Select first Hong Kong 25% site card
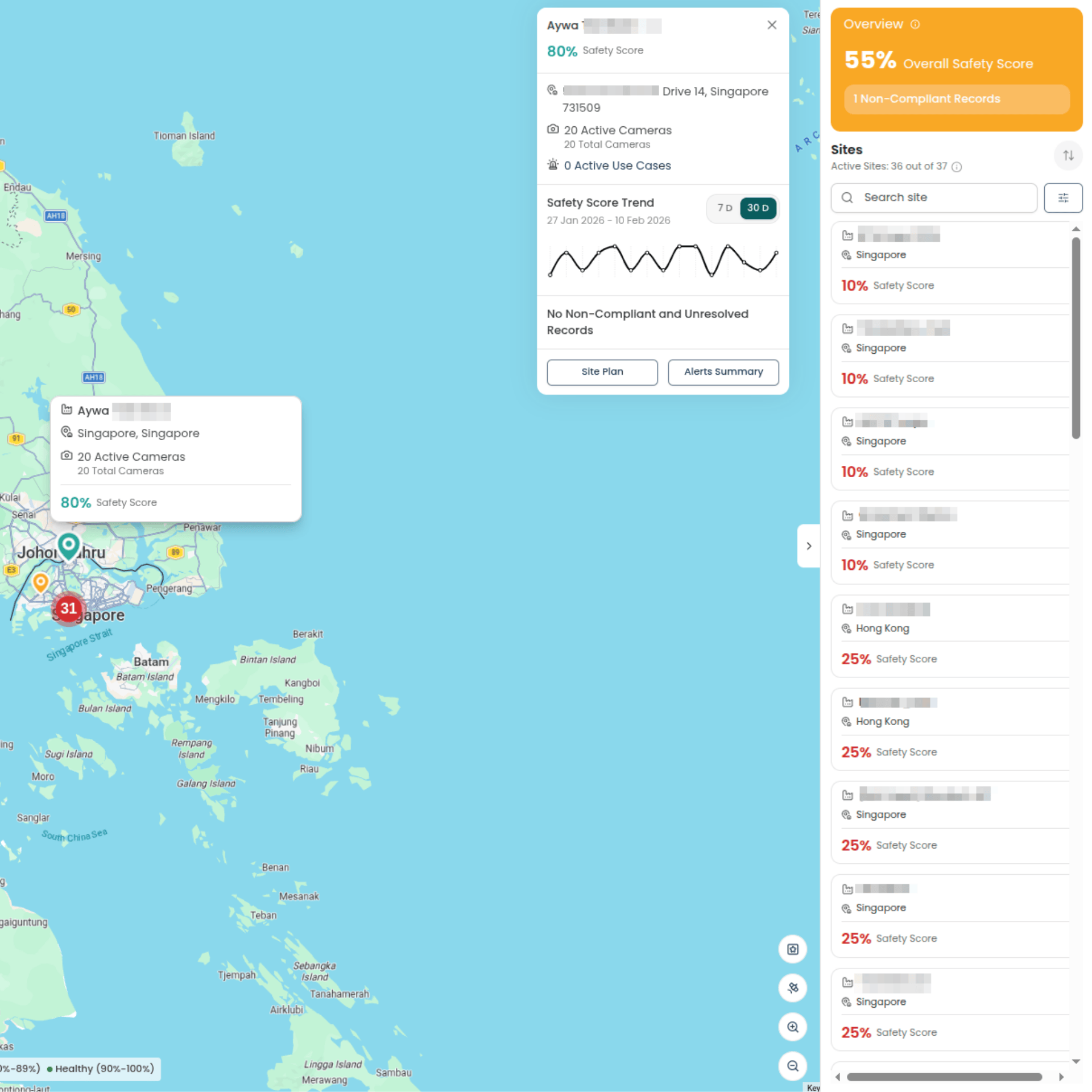This screenshot has width=1092, height=1092. click(x=950, y=635)
